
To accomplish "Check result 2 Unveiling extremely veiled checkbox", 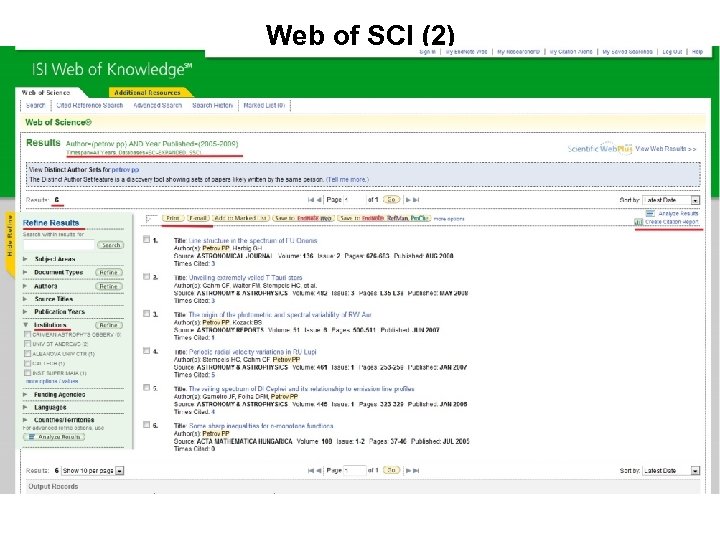I will (146, 276).
